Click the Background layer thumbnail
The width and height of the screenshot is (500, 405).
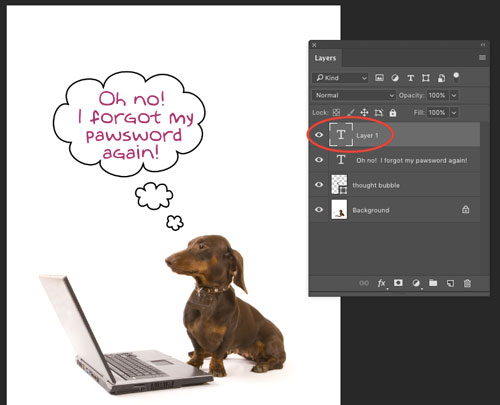(339, 210)
